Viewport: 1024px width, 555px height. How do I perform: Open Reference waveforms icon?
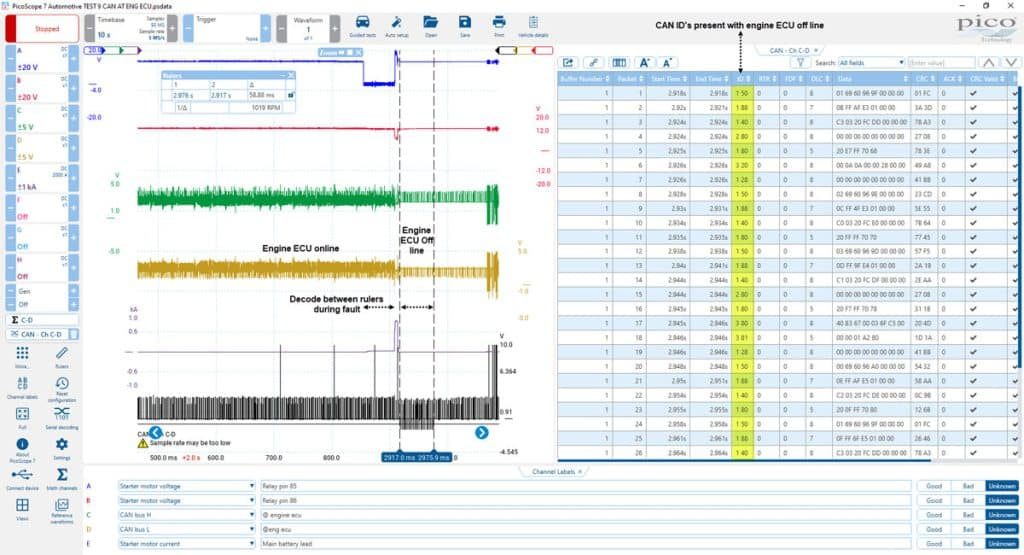coord(61,510)
